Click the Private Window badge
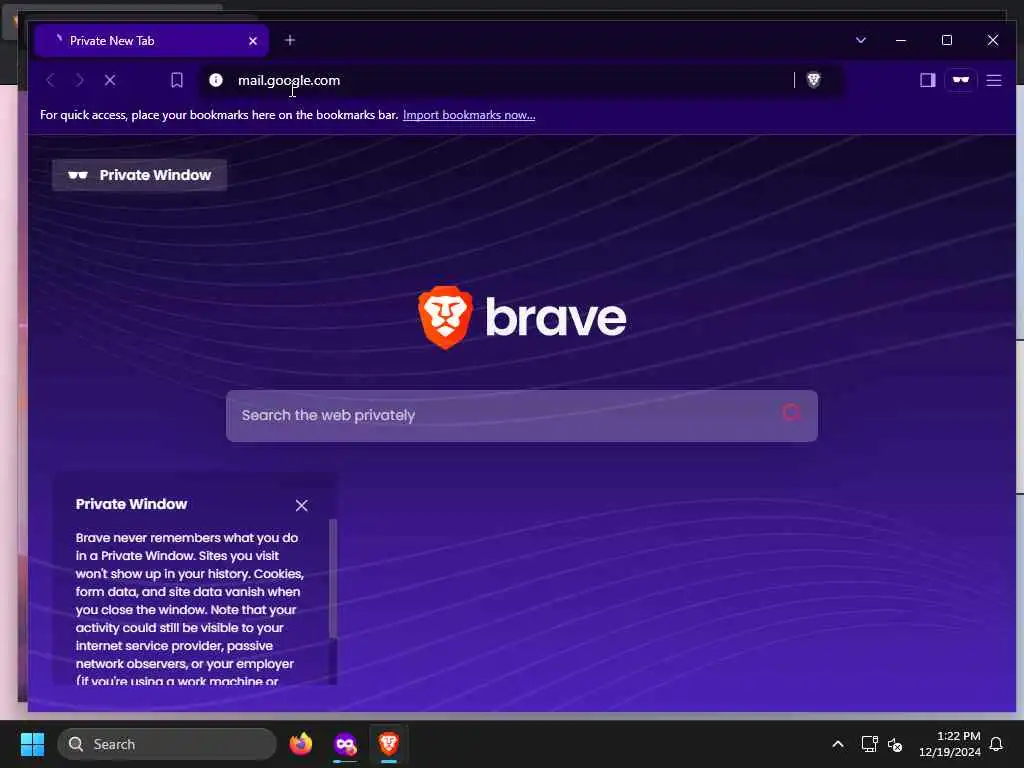The image size is (1024, 768). (x=140, y=175)
